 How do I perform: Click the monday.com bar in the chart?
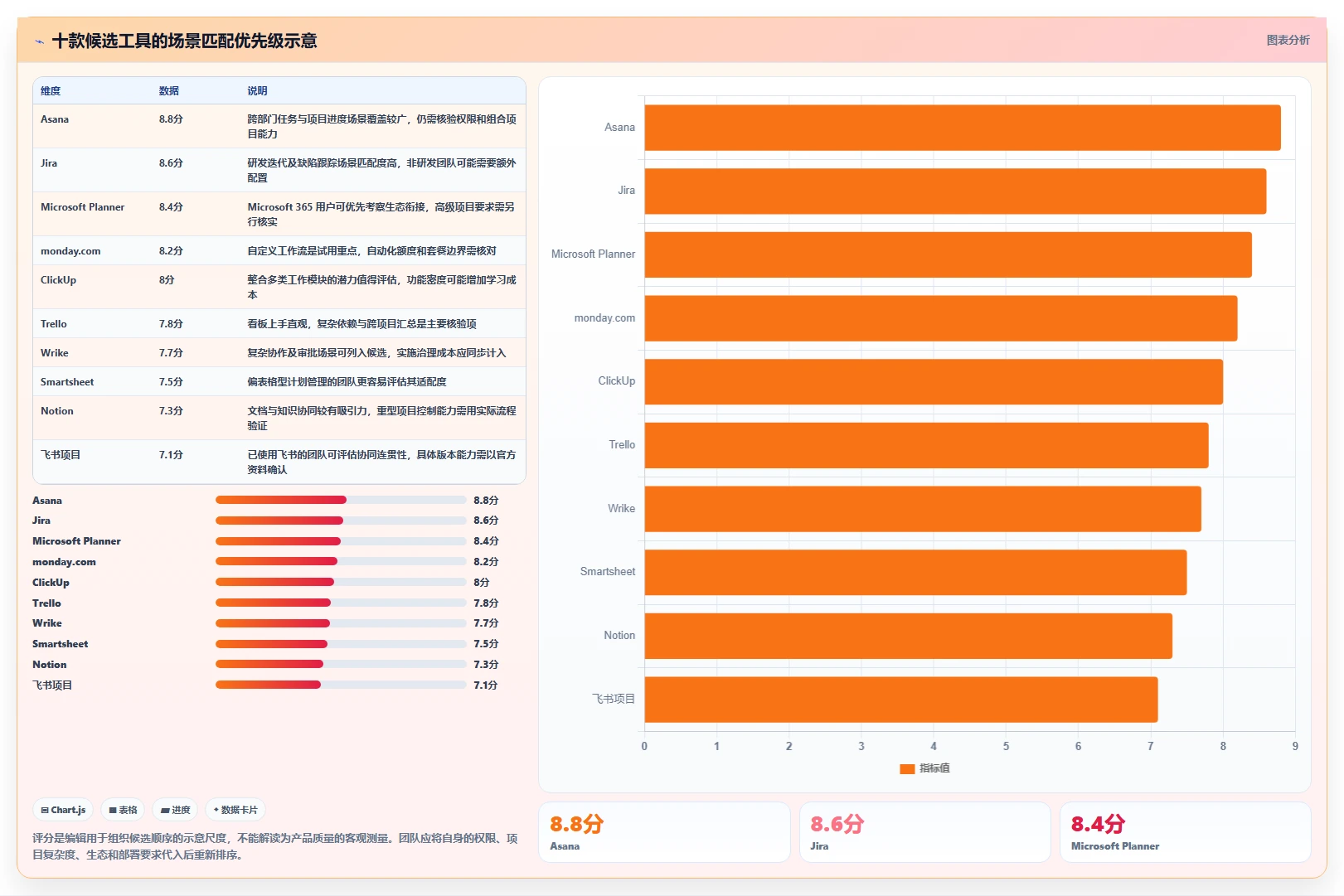tap(941, 318)
